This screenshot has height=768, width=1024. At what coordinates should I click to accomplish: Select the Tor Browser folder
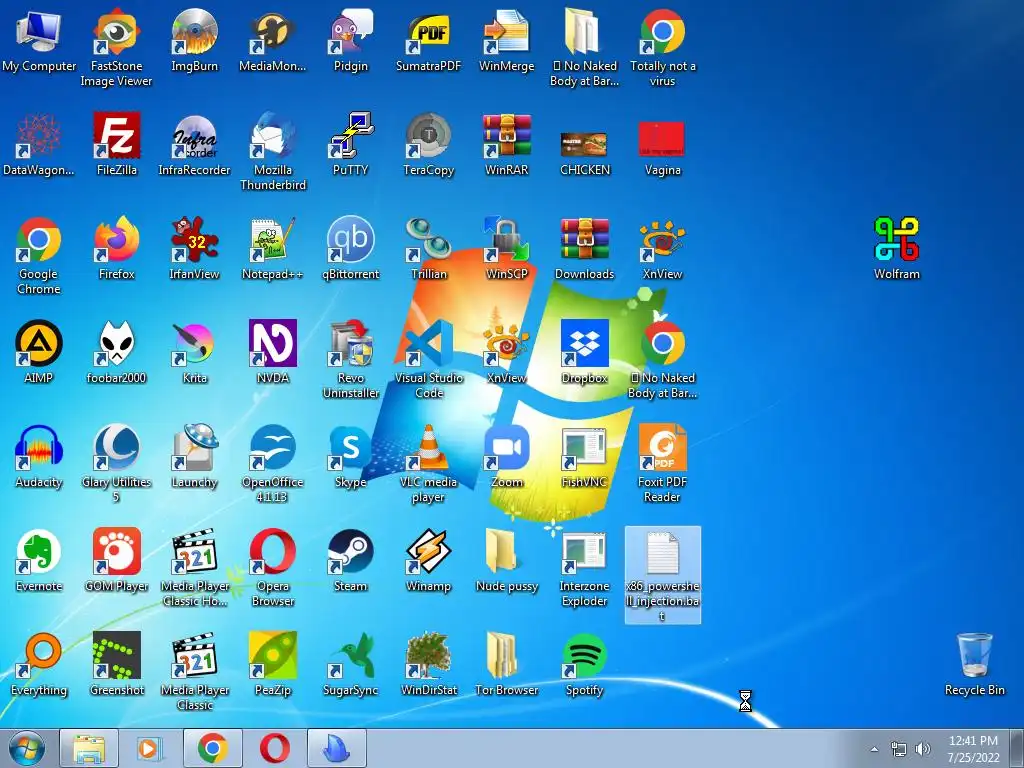pyautogui.click(x=507, y=664)
